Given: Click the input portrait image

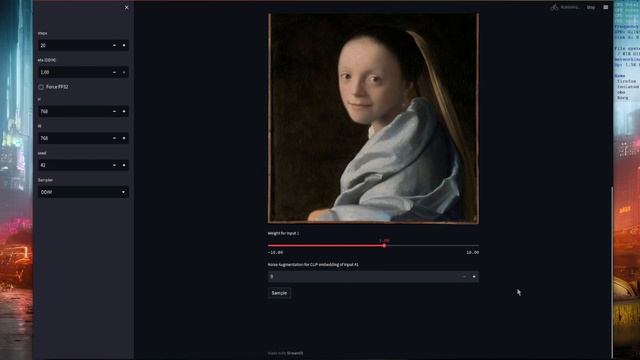Looking at the screenshot, I should 373,118.
